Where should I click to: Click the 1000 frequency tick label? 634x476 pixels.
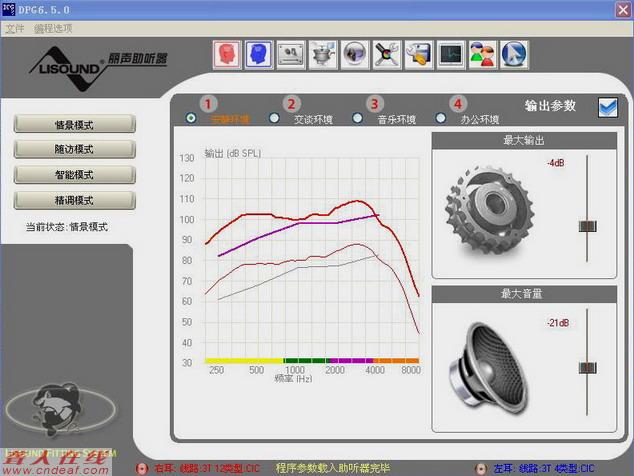tap(295, 370)
